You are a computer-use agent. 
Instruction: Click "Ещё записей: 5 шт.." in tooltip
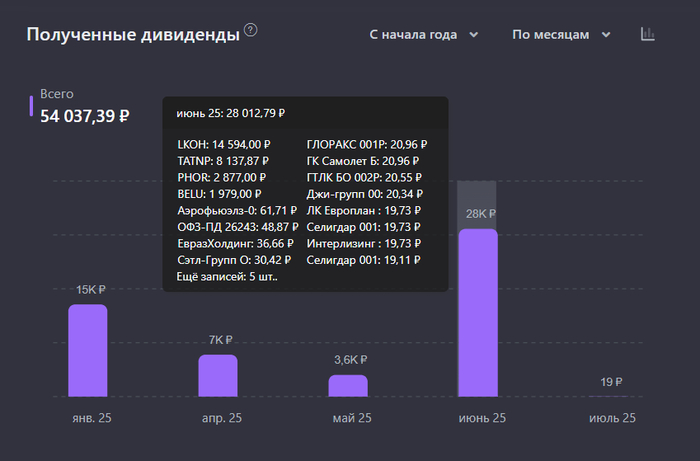227,276
